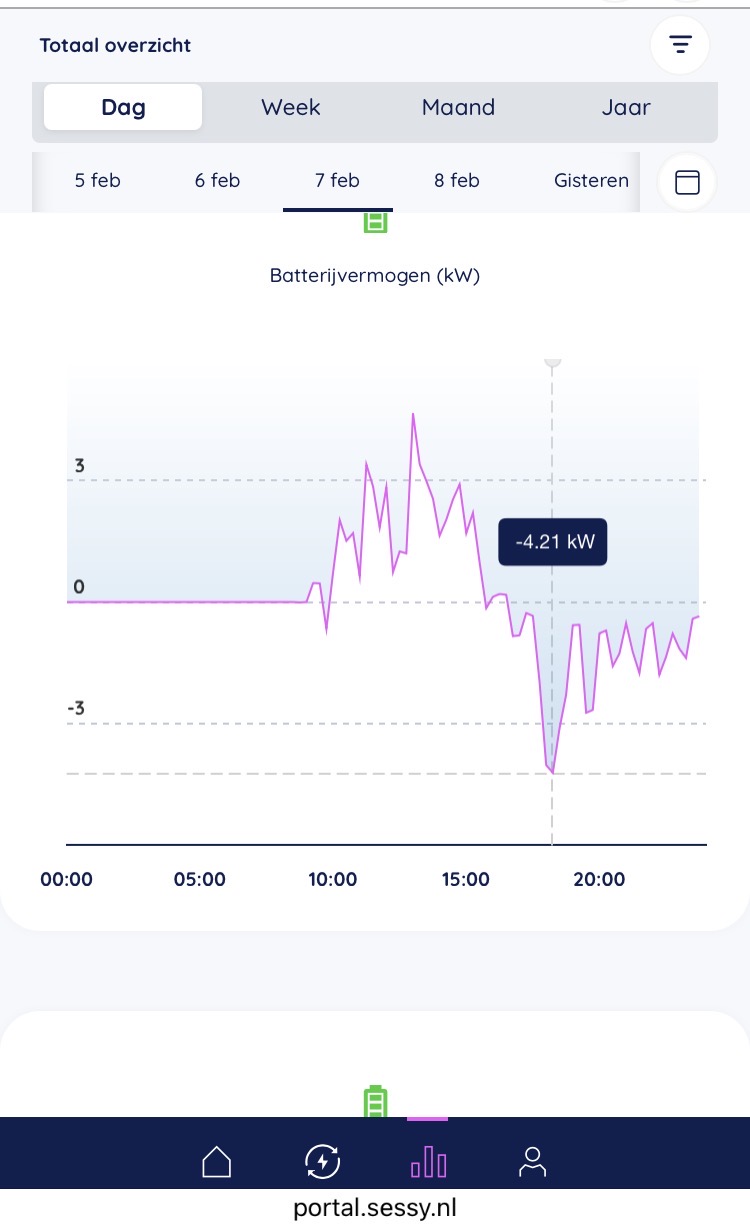Switch to the Dag view

(123, 107)
